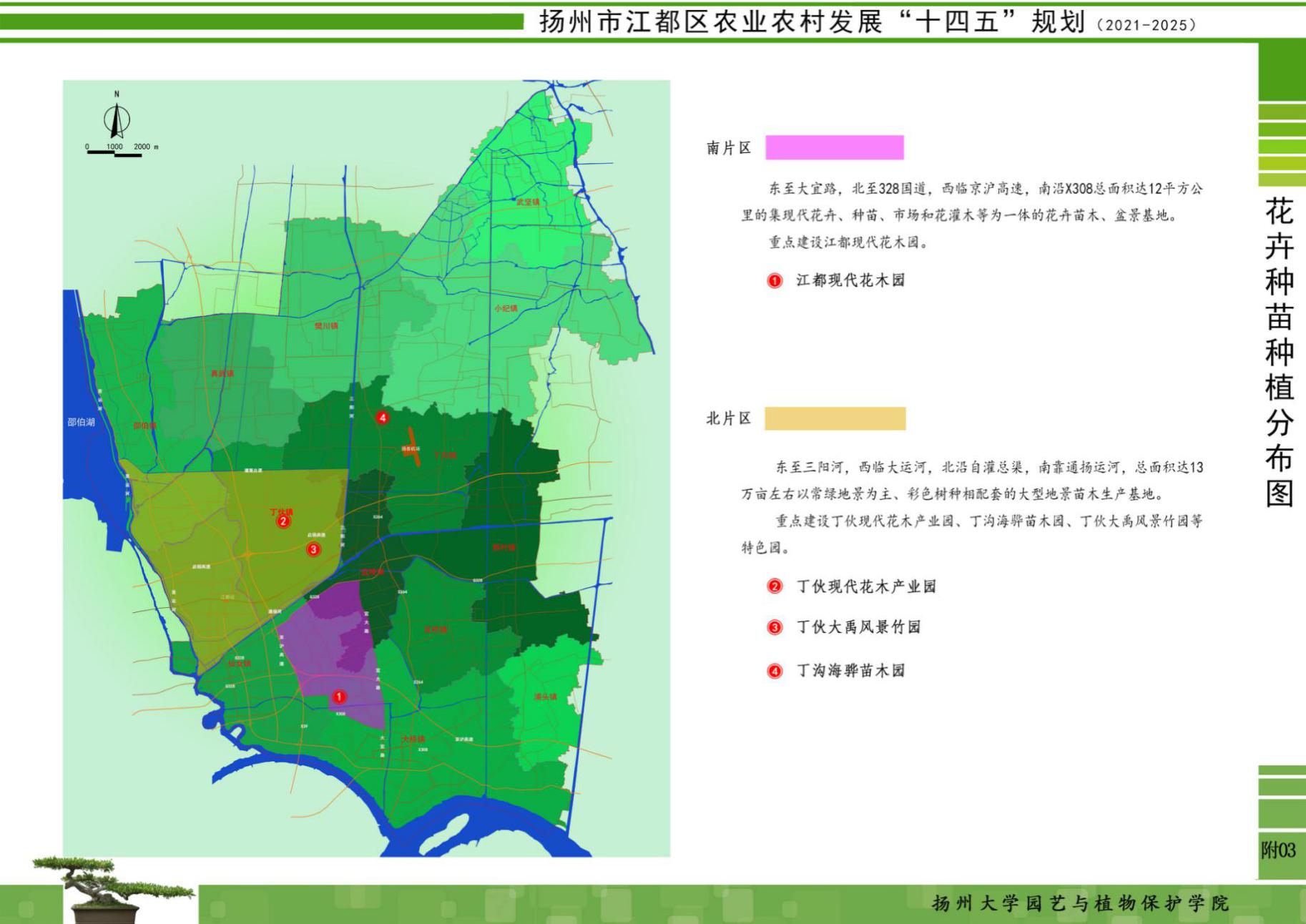The height and width of the screenshot is (924, 1306).
Task: Click legend marker 3 beside 丁伙大禹风景竹园
Action: coord(775,628)
